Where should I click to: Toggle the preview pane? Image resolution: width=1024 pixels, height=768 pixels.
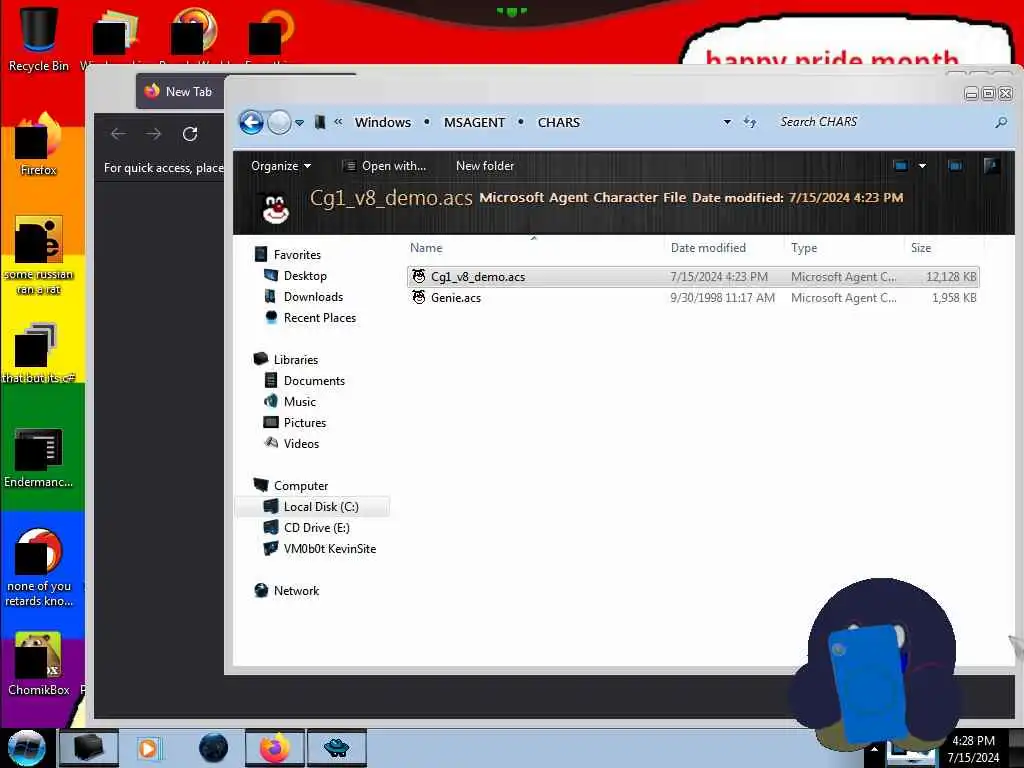click(x=955, y=166)
